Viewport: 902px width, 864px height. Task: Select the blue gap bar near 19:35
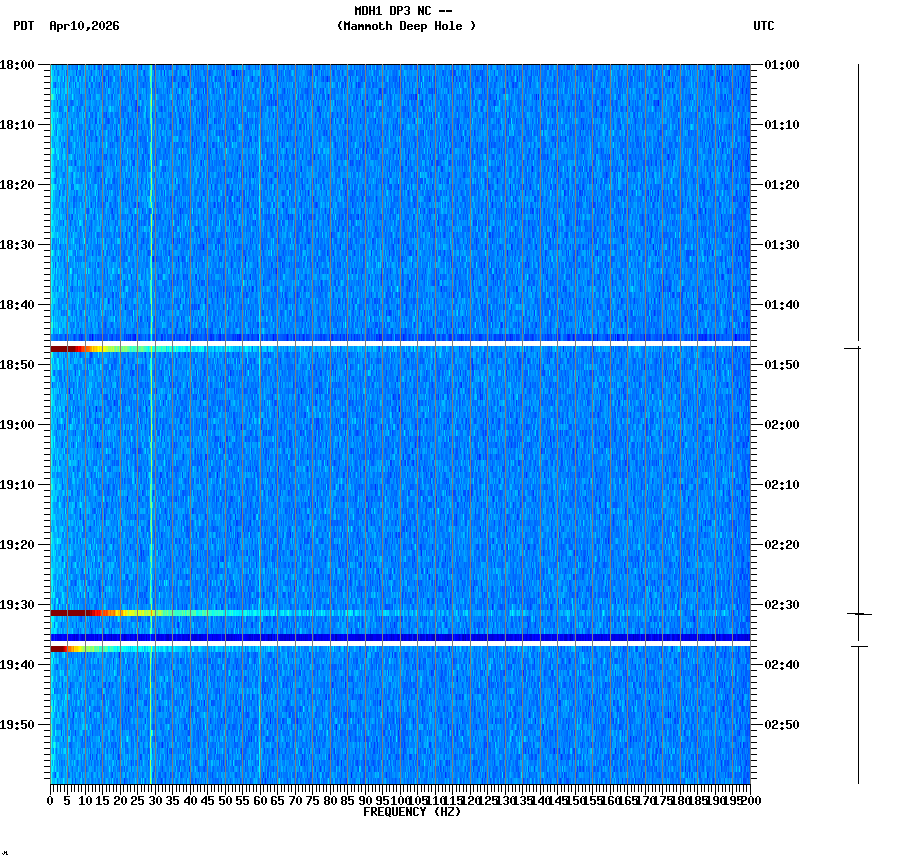point(400,635)
